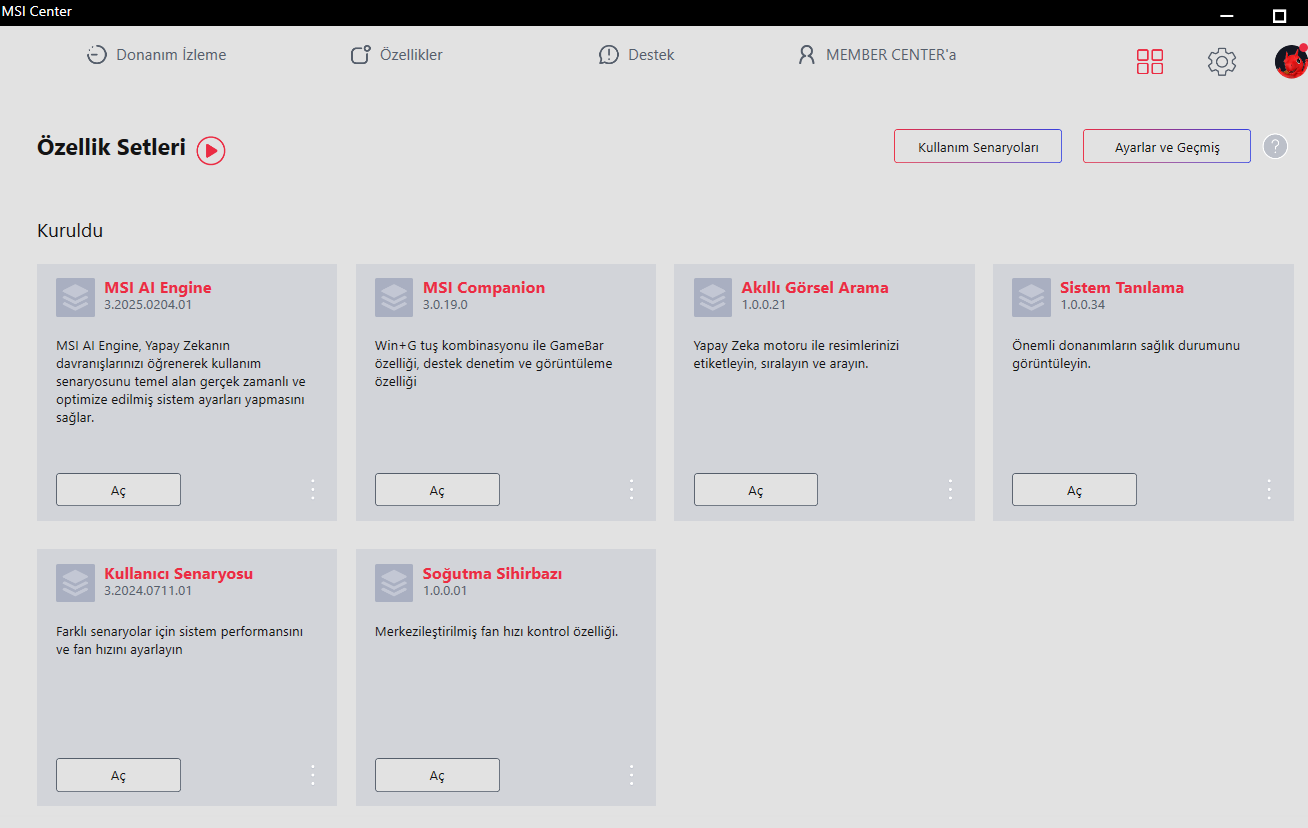The image size is (1308, 828).
Task: Open Kullanıcı Senaryosu with Aç
Action: pos(118,775)
